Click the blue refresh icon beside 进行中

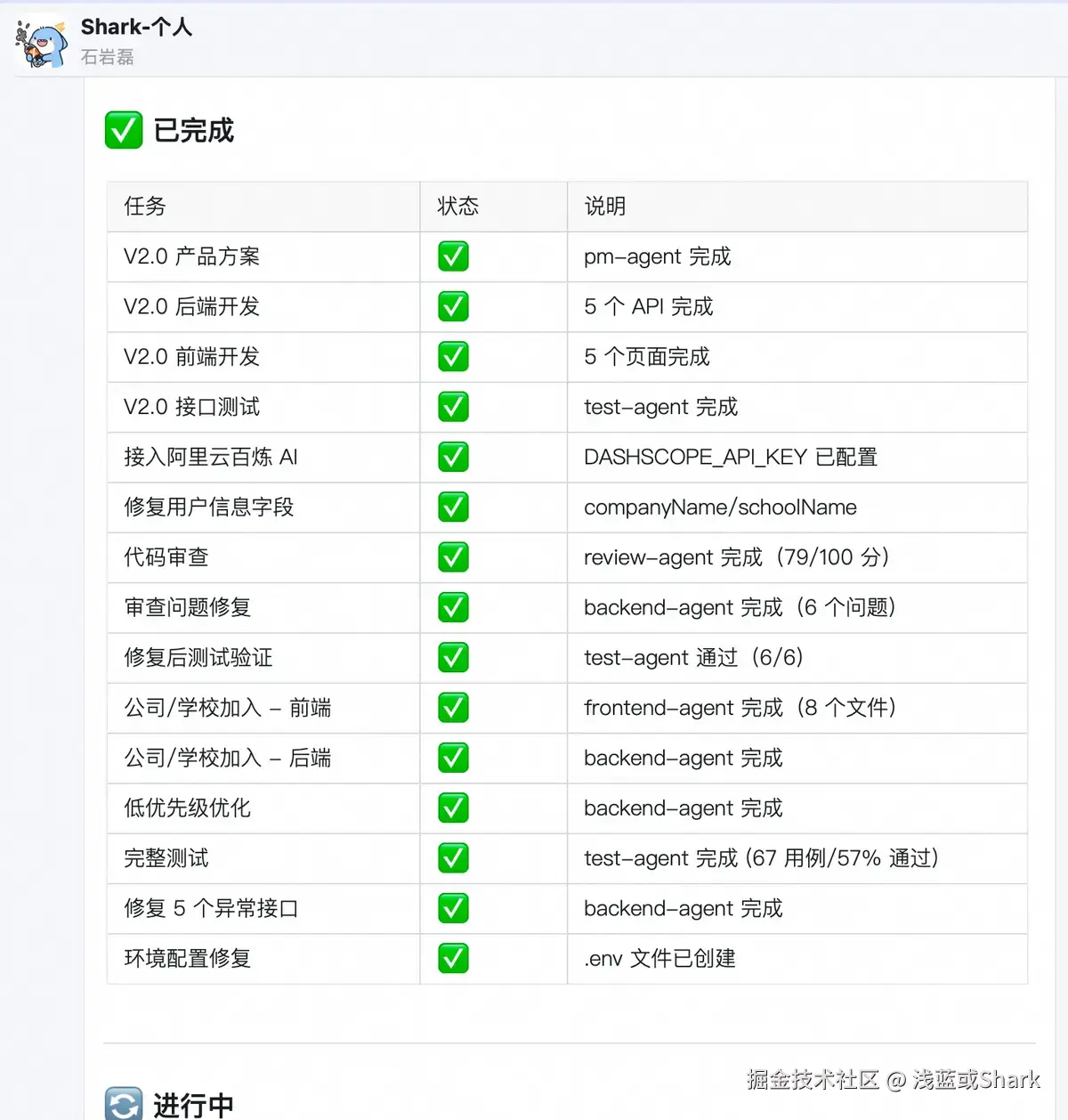coord(124,1104)
